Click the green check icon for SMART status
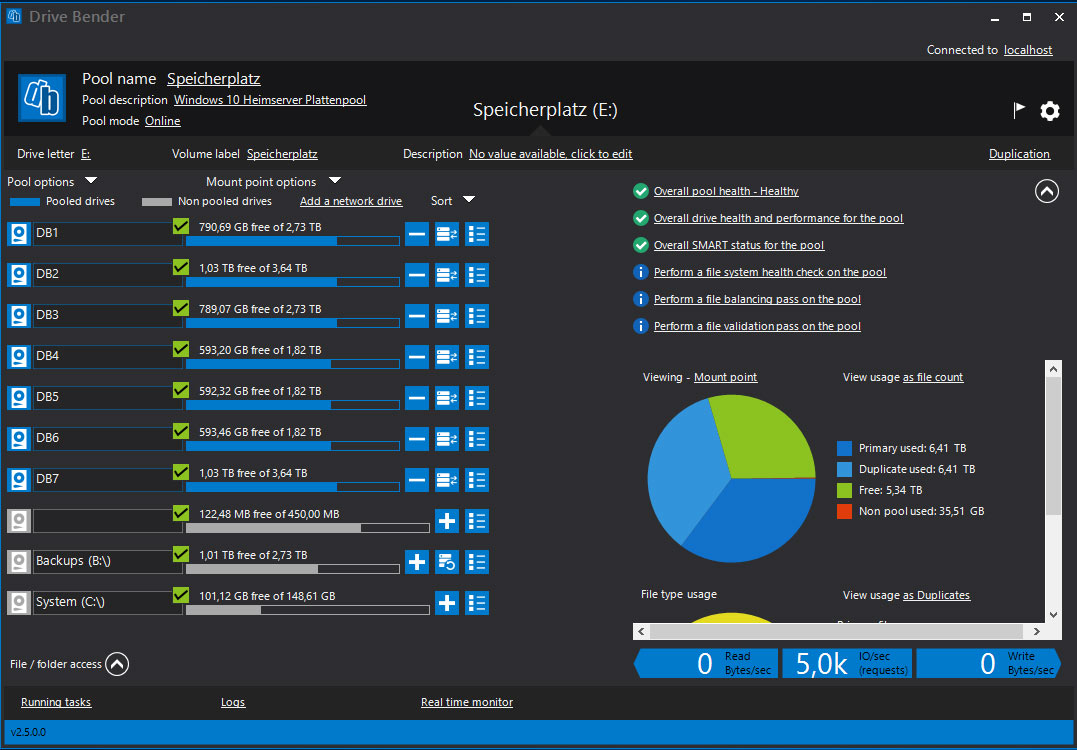This screenshot has height=750, width=1077. coord(640,245)
